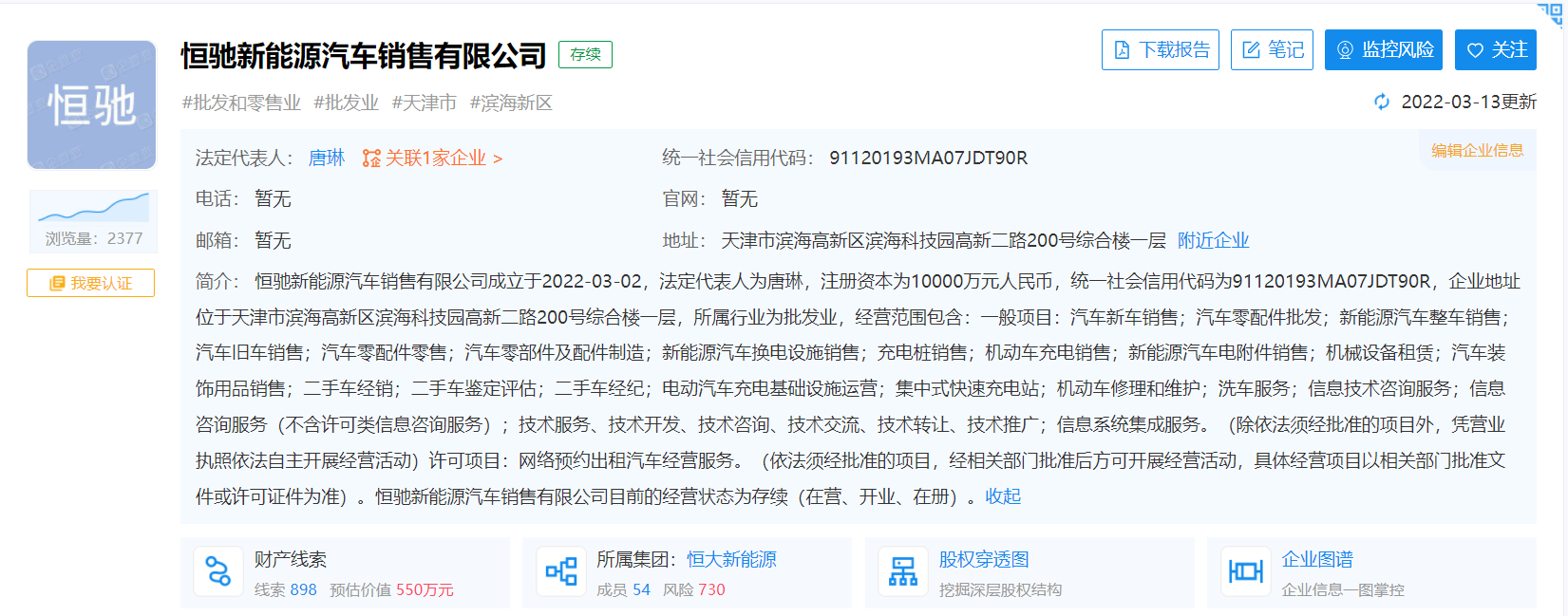Click the 企业图谱 graph icon

pos(1245,571)
